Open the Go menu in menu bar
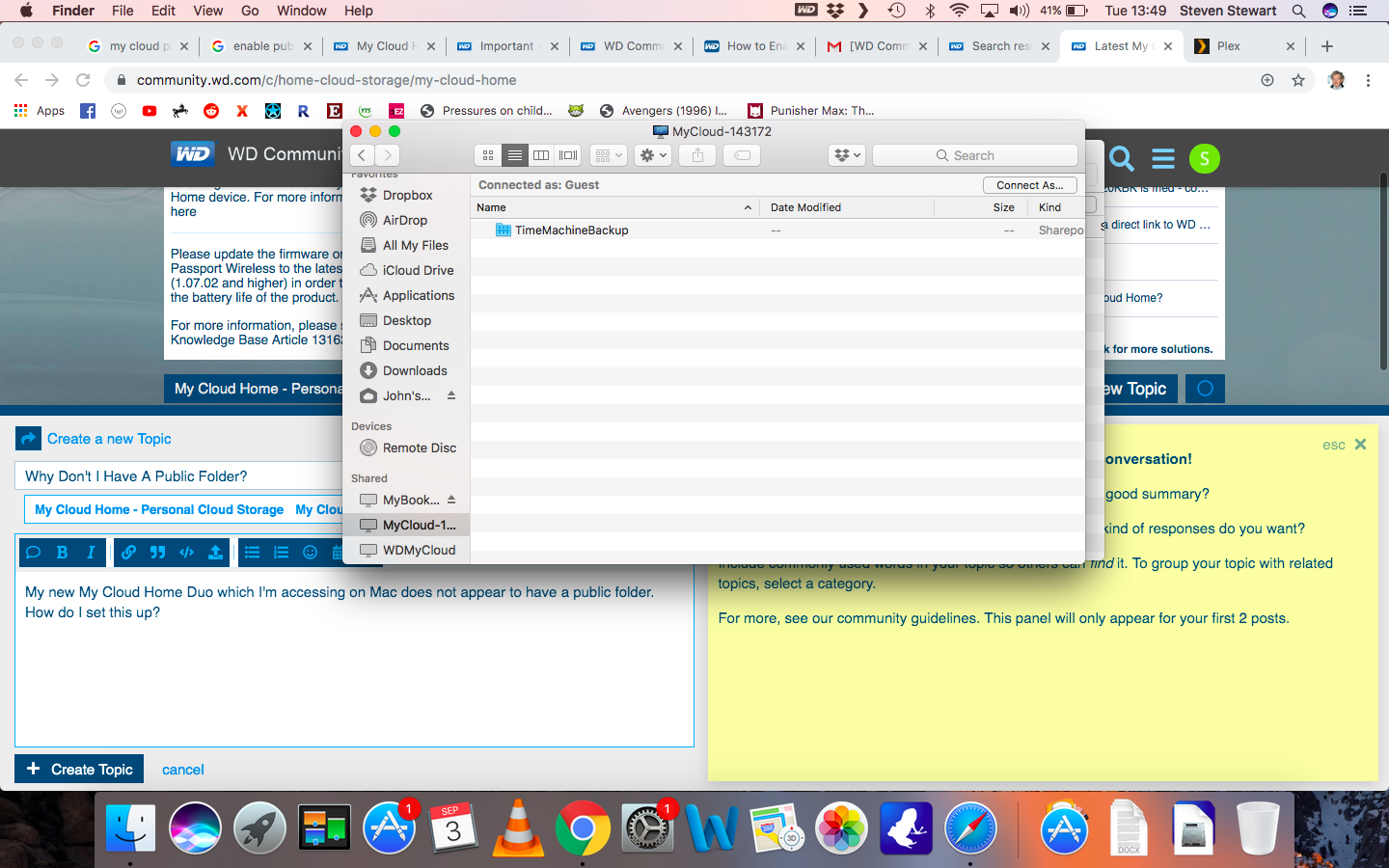 tap(251, 11)
